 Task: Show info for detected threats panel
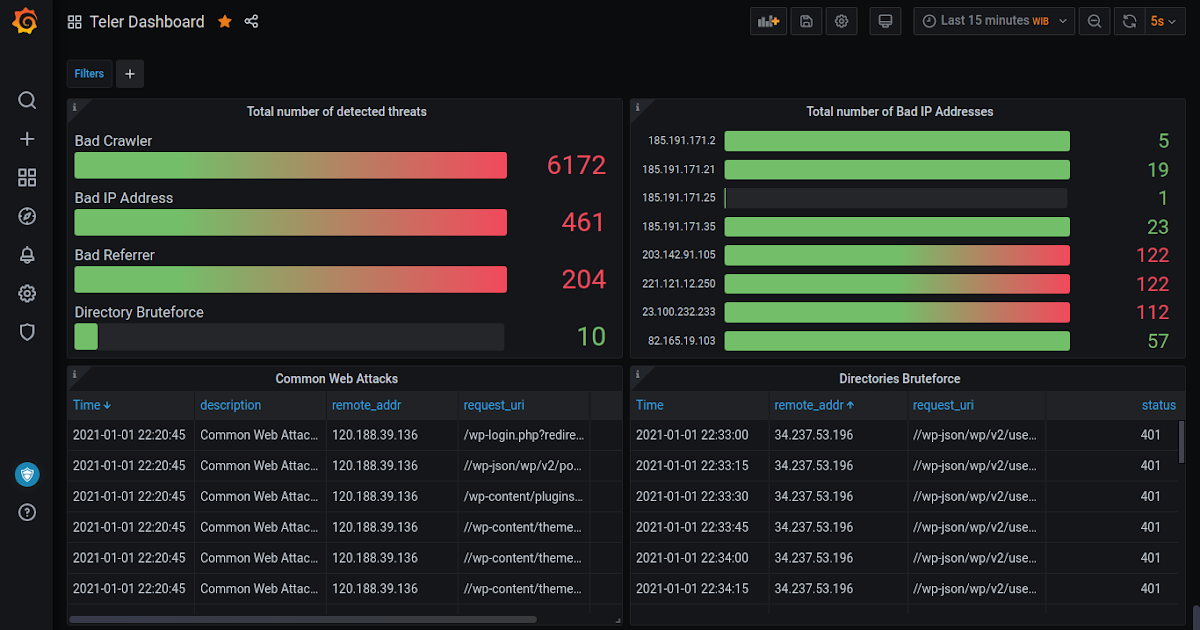75,107
